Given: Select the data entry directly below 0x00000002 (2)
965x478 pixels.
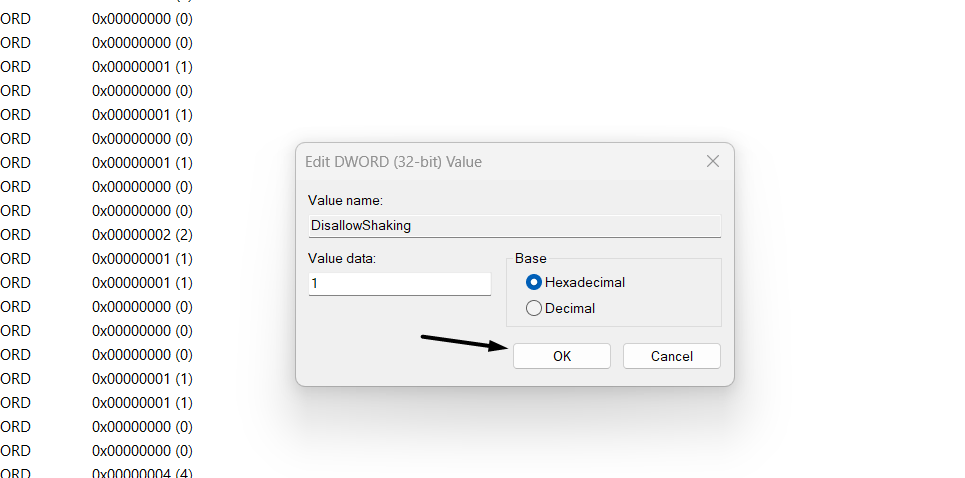Looking at the screenshot, I should pyautogui.click(x=142, y=259).
